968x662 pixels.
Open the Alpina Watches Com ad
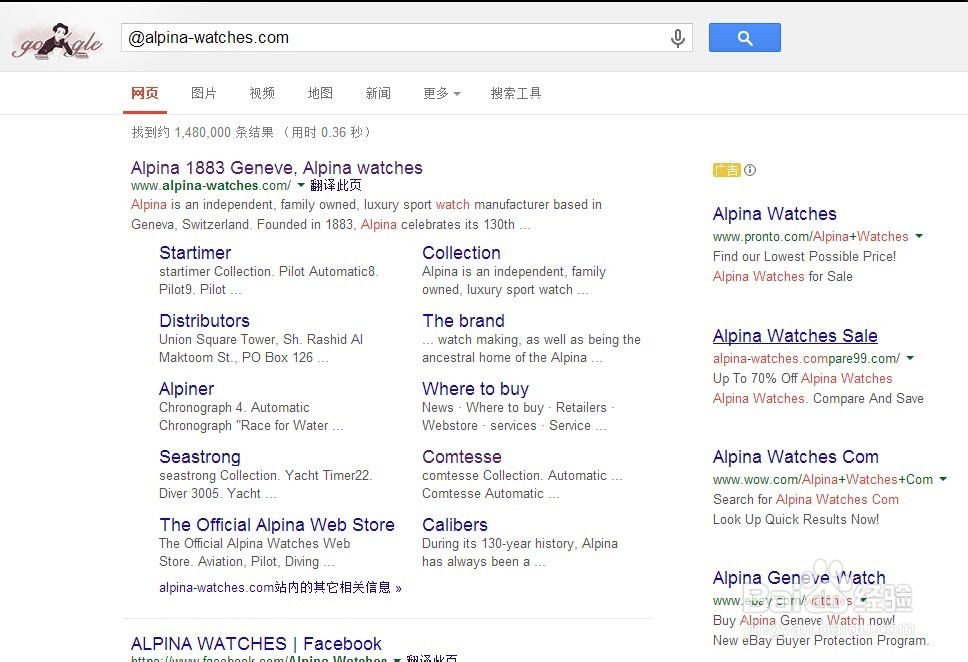[x=796, y=456]
